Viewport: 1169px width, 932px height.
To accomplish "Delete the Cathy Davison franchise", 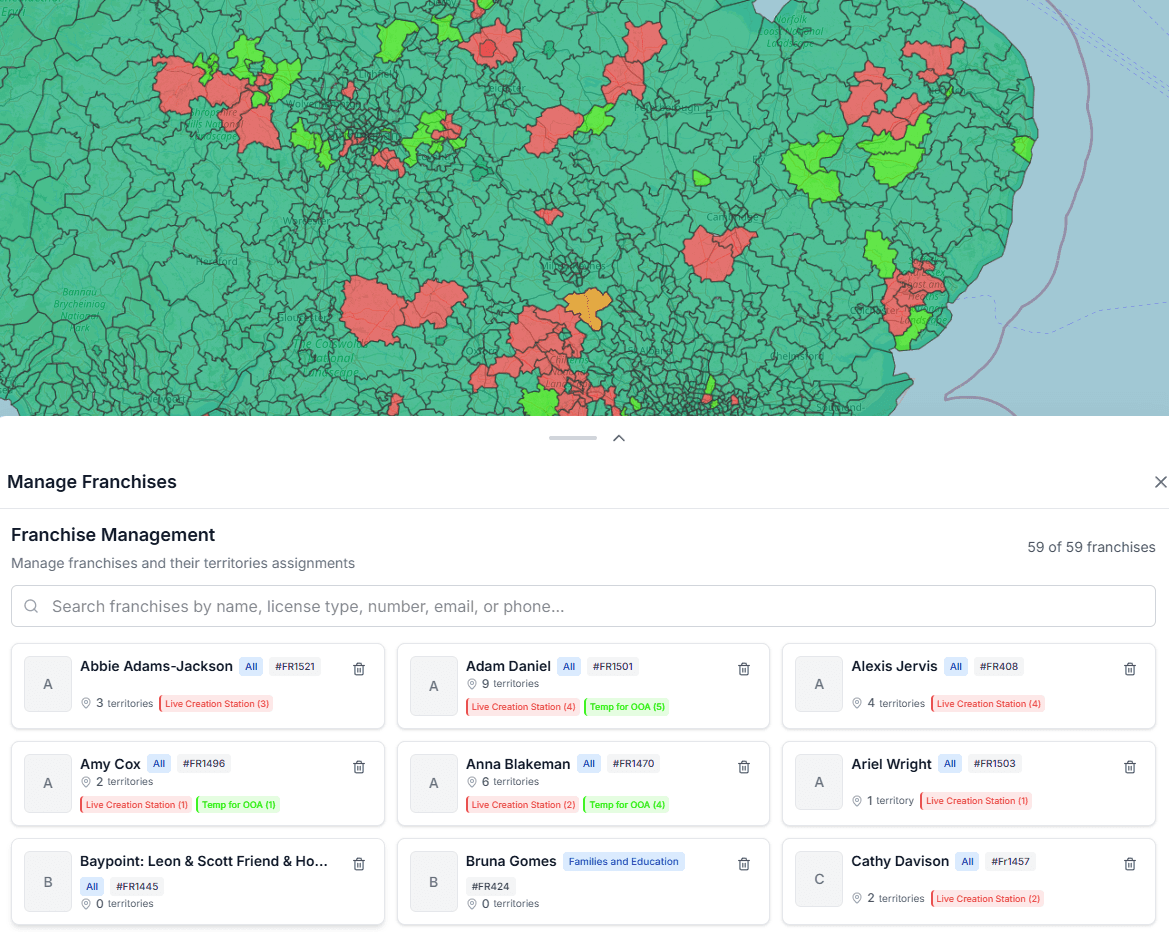I will pyautogui.click(x=1130, y=863).
